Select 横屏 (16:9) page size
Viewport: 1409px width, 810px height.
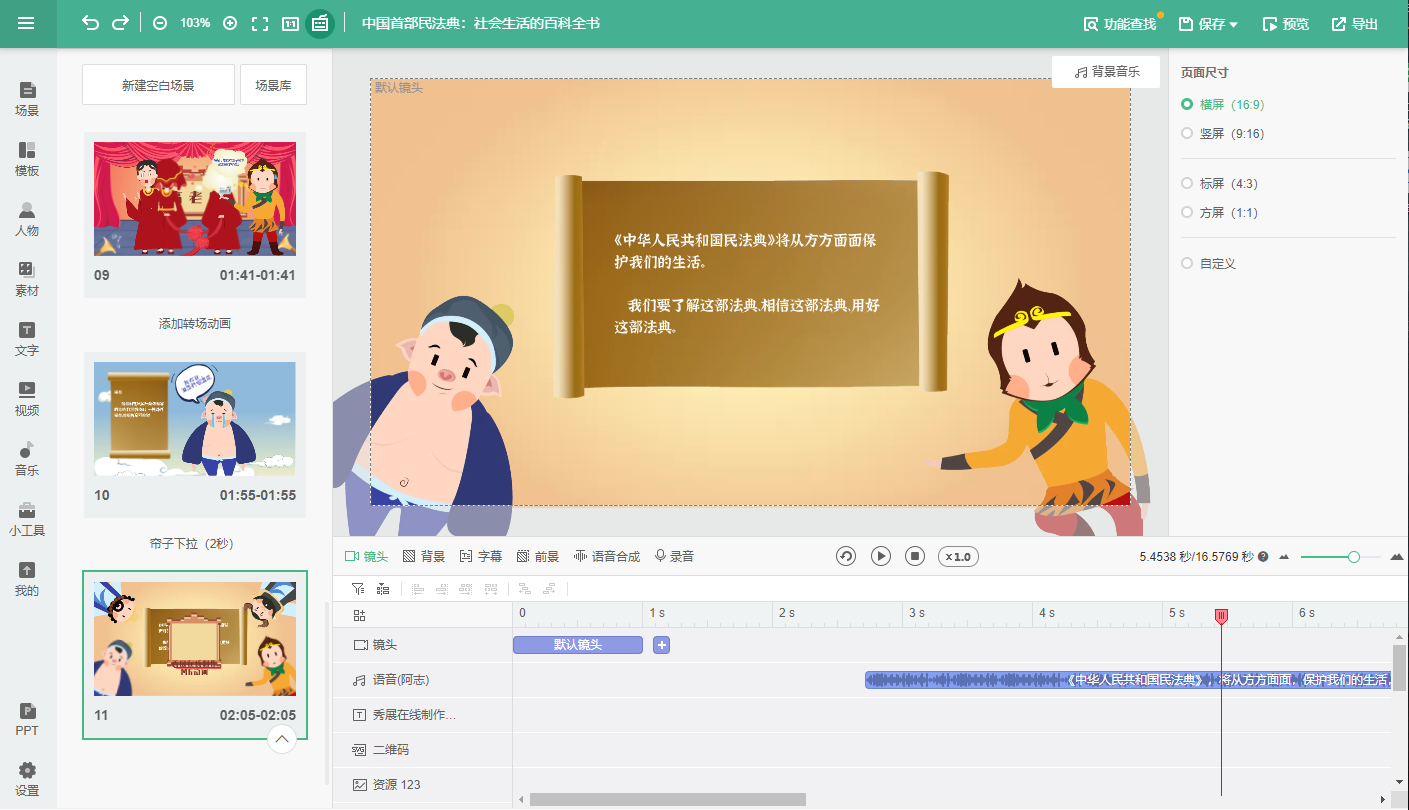(1225, 104)
